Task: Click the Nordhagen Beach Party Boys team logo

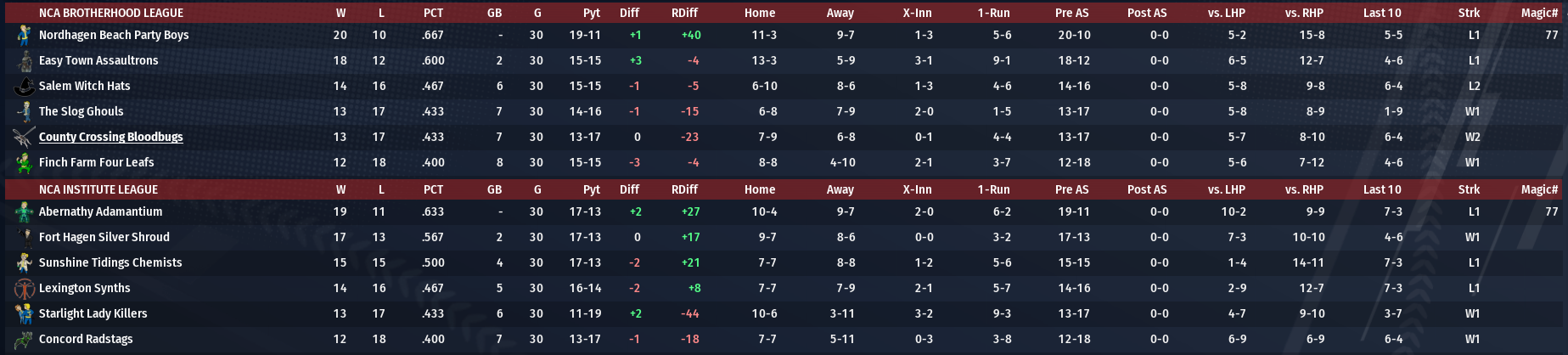Action: coord(24,35)
